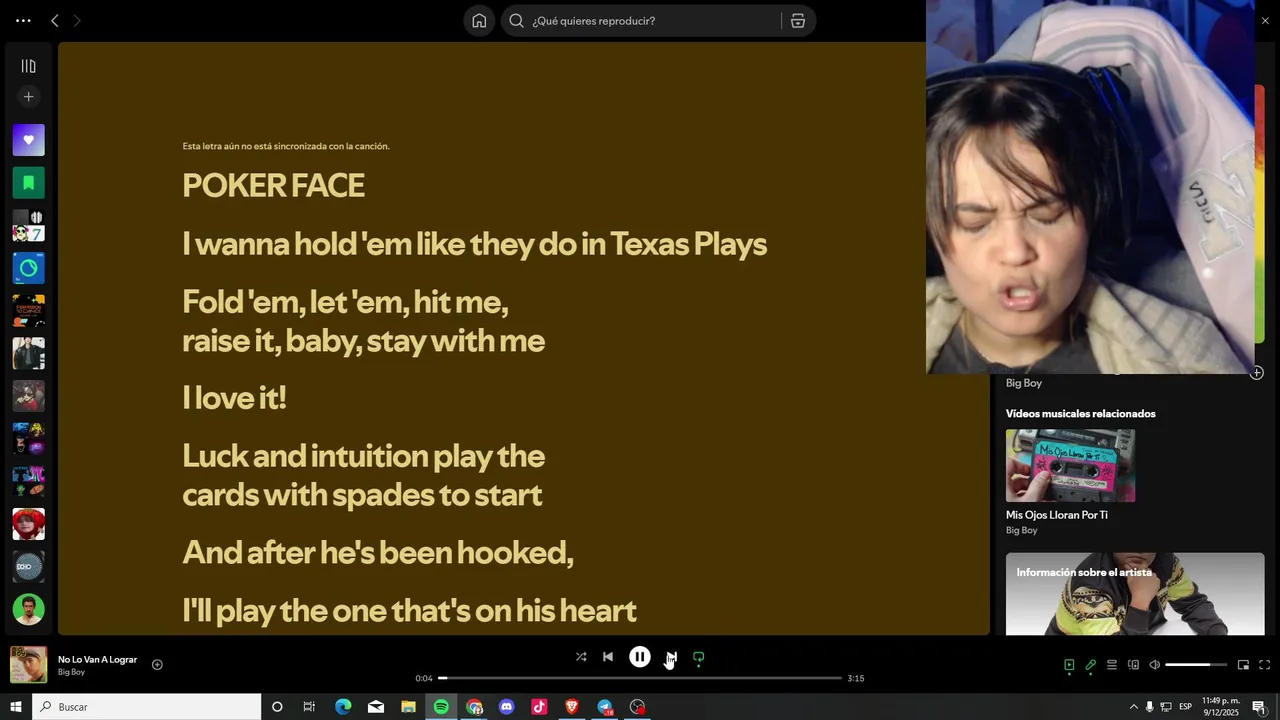Click 'Mis Ojos Lloran Por Ti' title link
The width and height of the screenshot is (1280, 720).
(1057, 515)
